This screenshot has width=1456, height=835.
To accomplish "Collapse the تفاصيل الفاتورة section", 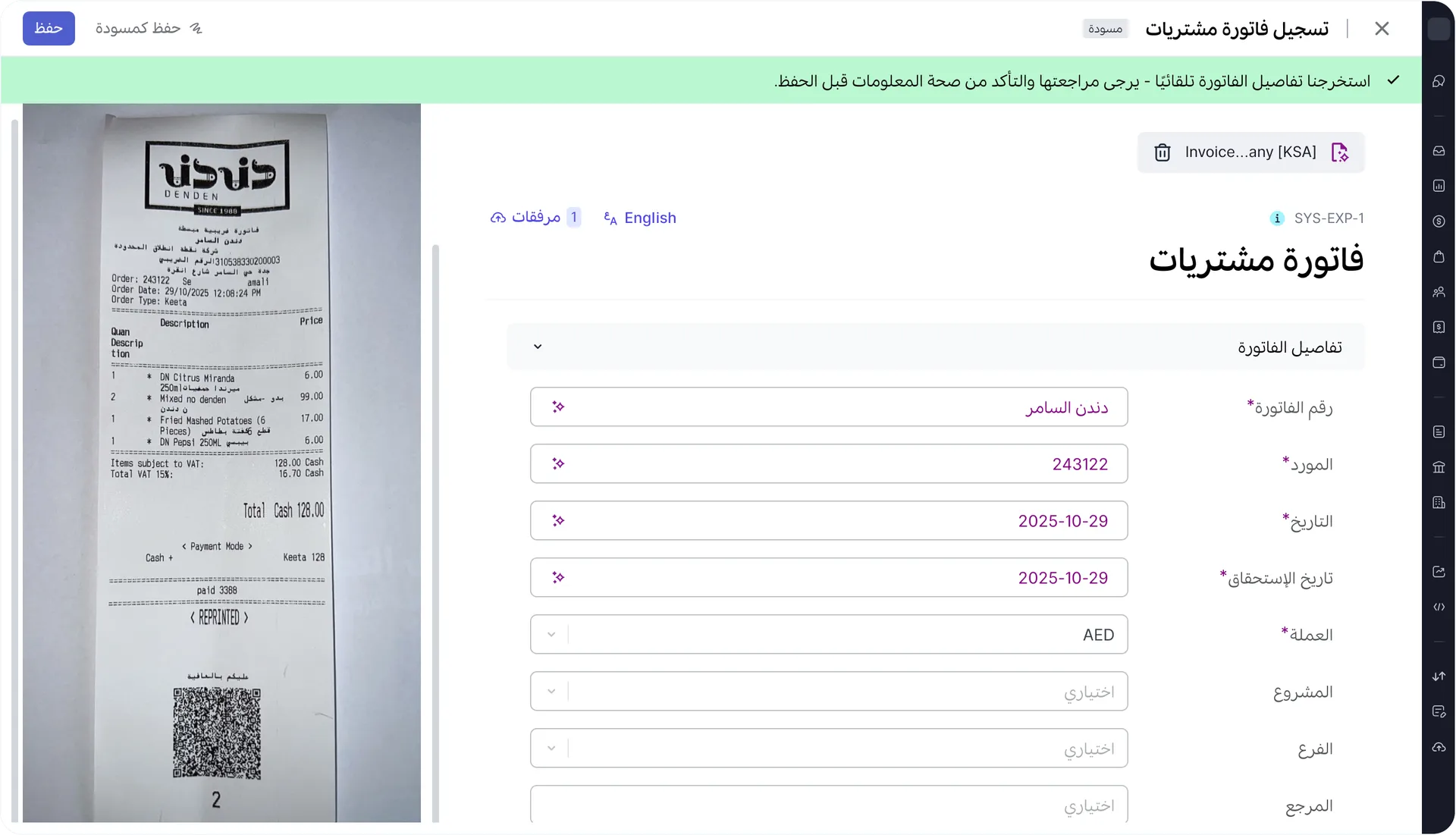I will point(538,346).
